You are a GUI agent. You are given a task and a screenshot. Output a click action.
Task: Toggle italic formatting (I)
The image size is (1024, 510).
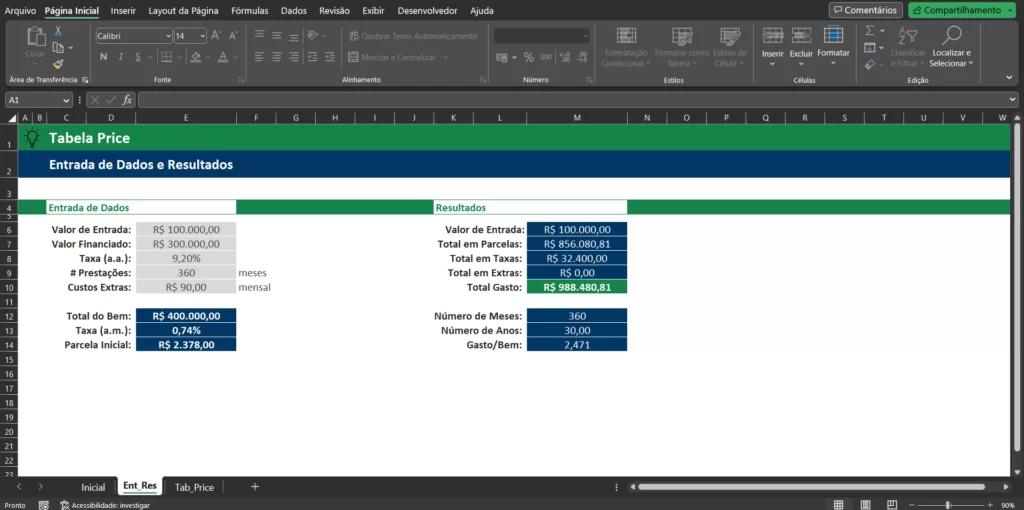click(x=119, y=57)
